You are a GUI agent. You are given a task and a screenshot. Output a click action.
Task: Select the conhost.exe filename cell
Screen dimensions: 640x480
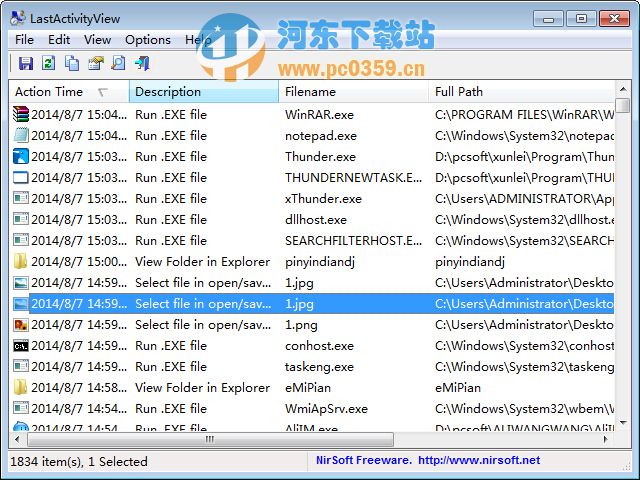319,346
